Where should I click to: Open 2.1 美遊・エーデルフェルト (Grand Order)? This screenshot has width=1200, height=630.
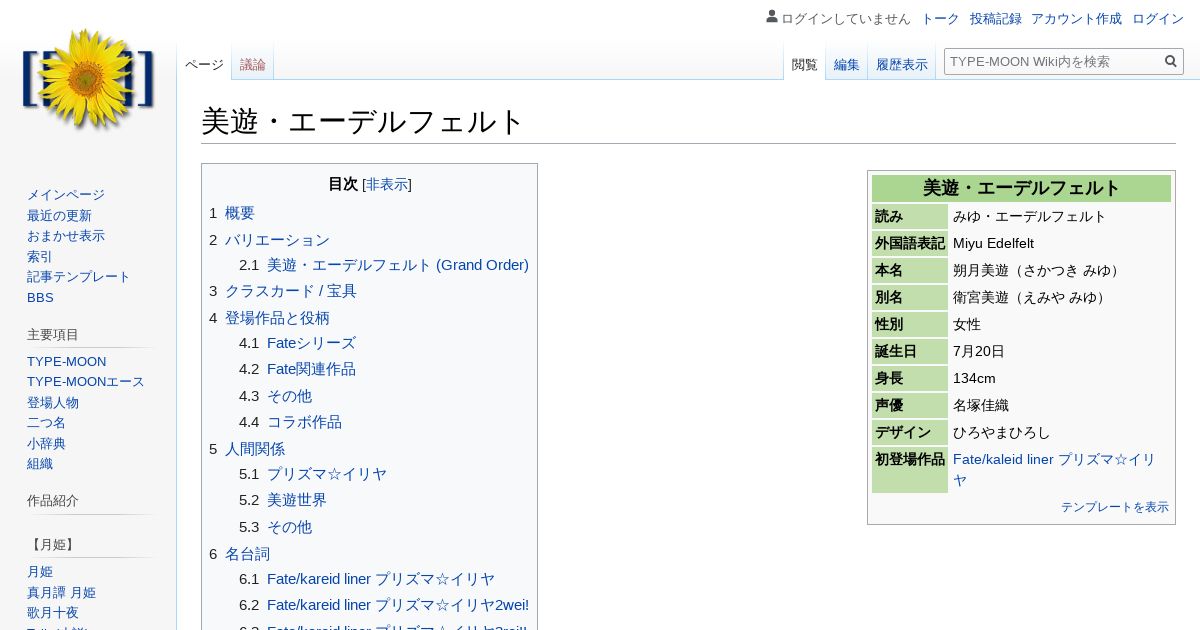[x=384, y=265]
